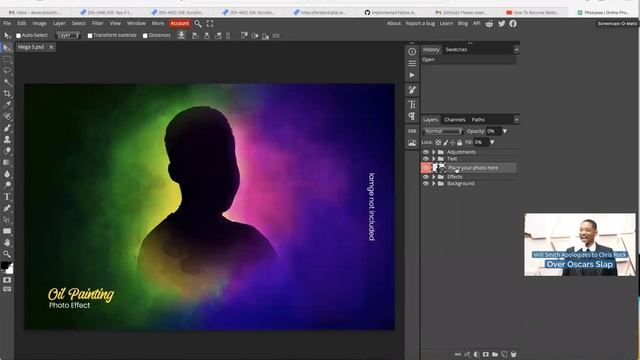Select the Magic Wand tool
The image size is (640, 360).
coord(7,82)
